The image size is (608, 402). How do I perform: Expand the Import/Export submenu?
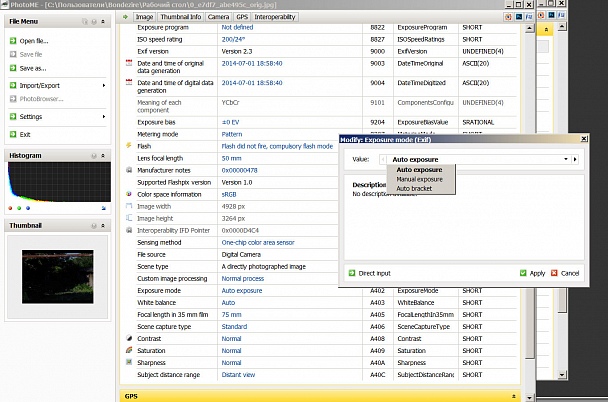104,85
